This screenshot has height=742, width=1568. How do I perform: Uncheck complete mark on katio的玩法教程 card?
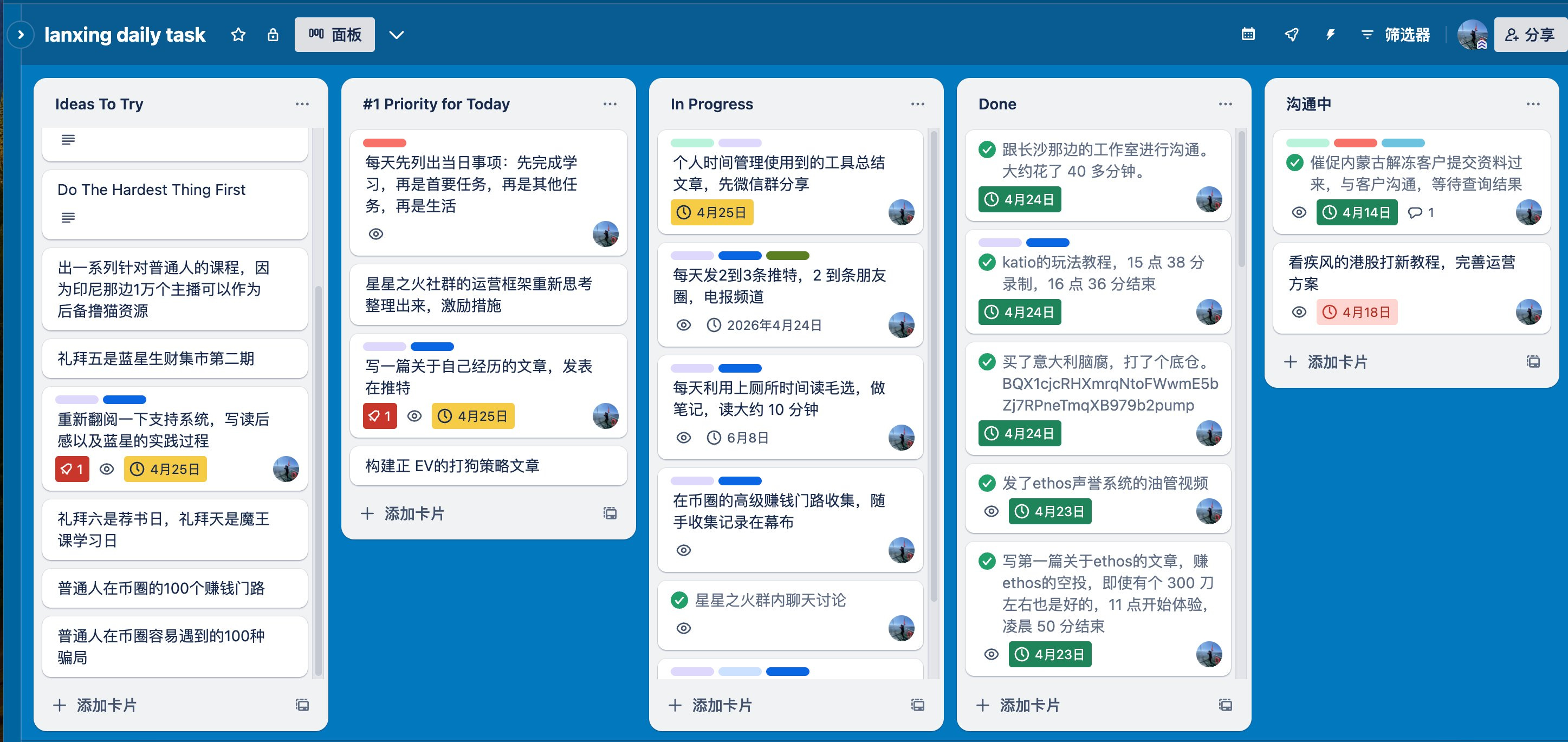pos(987,262)
